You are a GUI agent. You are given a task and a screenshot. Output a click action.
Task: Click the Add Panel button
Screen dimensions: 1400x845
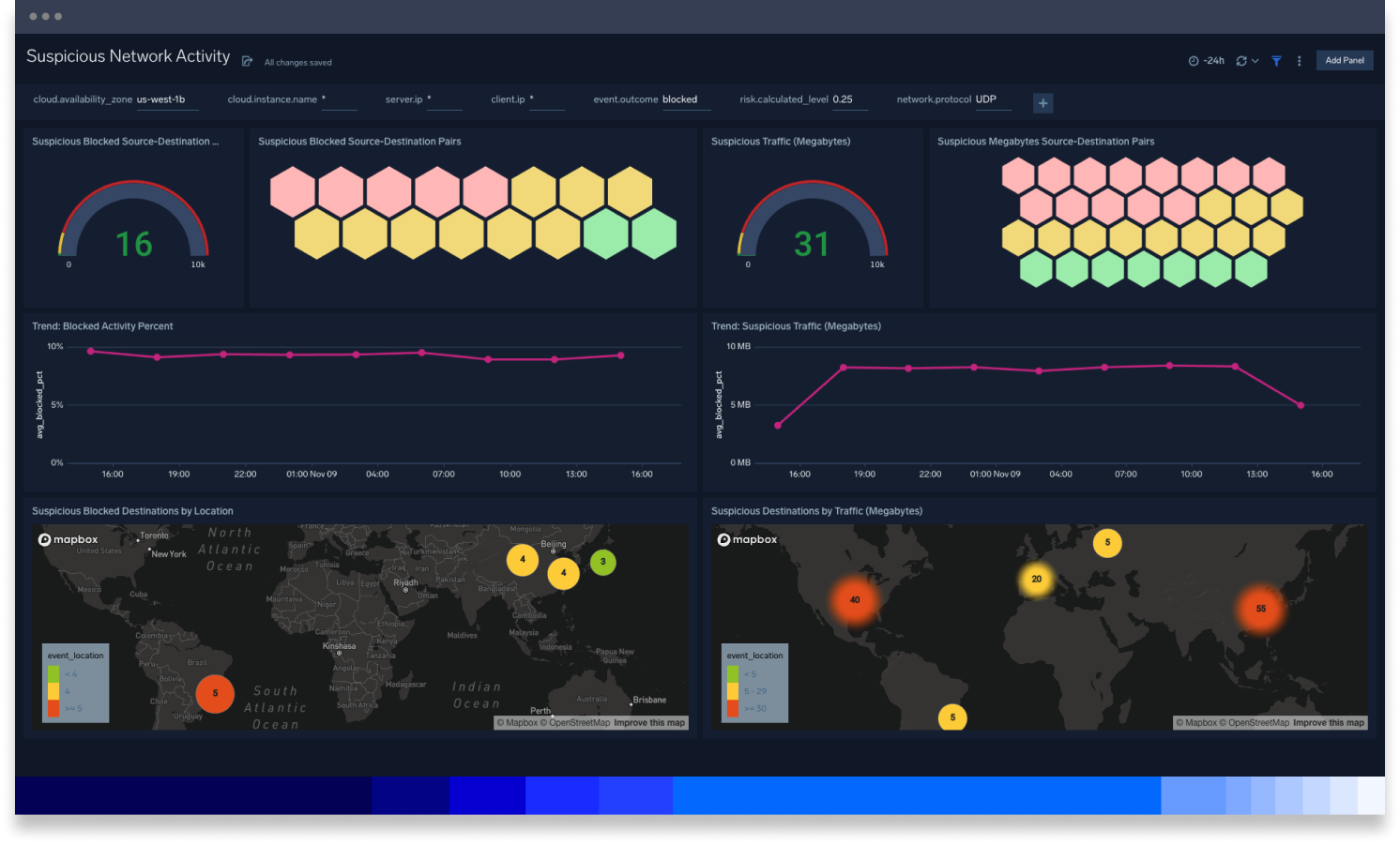[1344, 59]
